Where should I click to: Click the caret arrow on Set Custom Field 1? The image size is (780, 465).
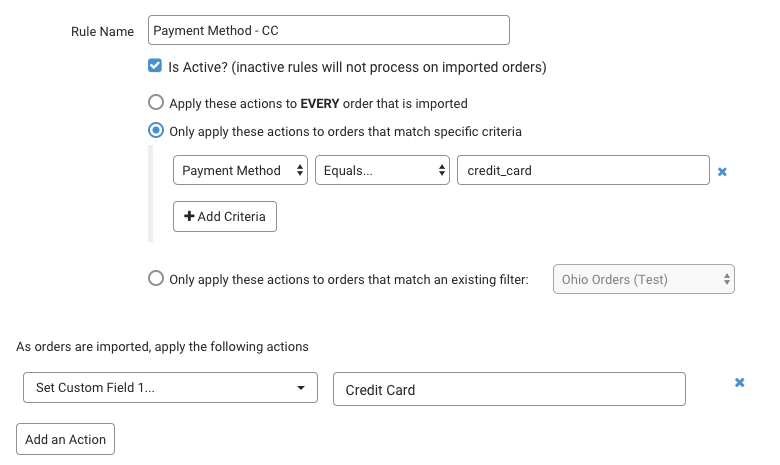tap(300, 388)
